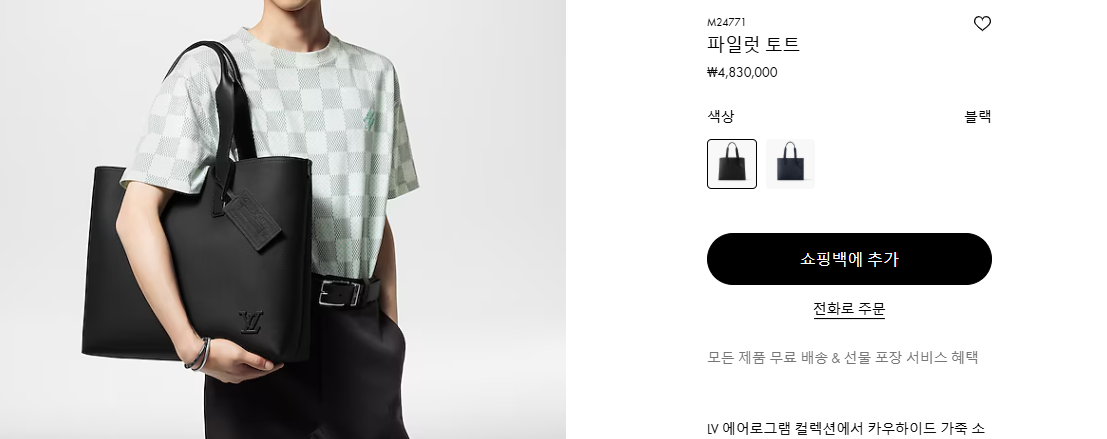The width and height of the screenshot is (1107, 439).
Task: Open the model product photo
Action: tap(282, 220)
